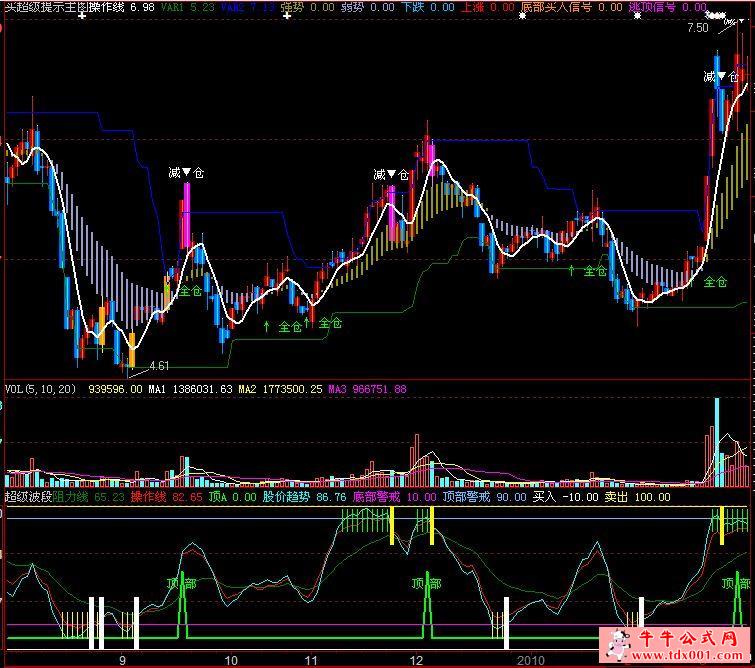Image resolution: width=755 pixels, height=668 pixels.
Task: Click the red 操作线 82.65 label
Action: (167, 497)
